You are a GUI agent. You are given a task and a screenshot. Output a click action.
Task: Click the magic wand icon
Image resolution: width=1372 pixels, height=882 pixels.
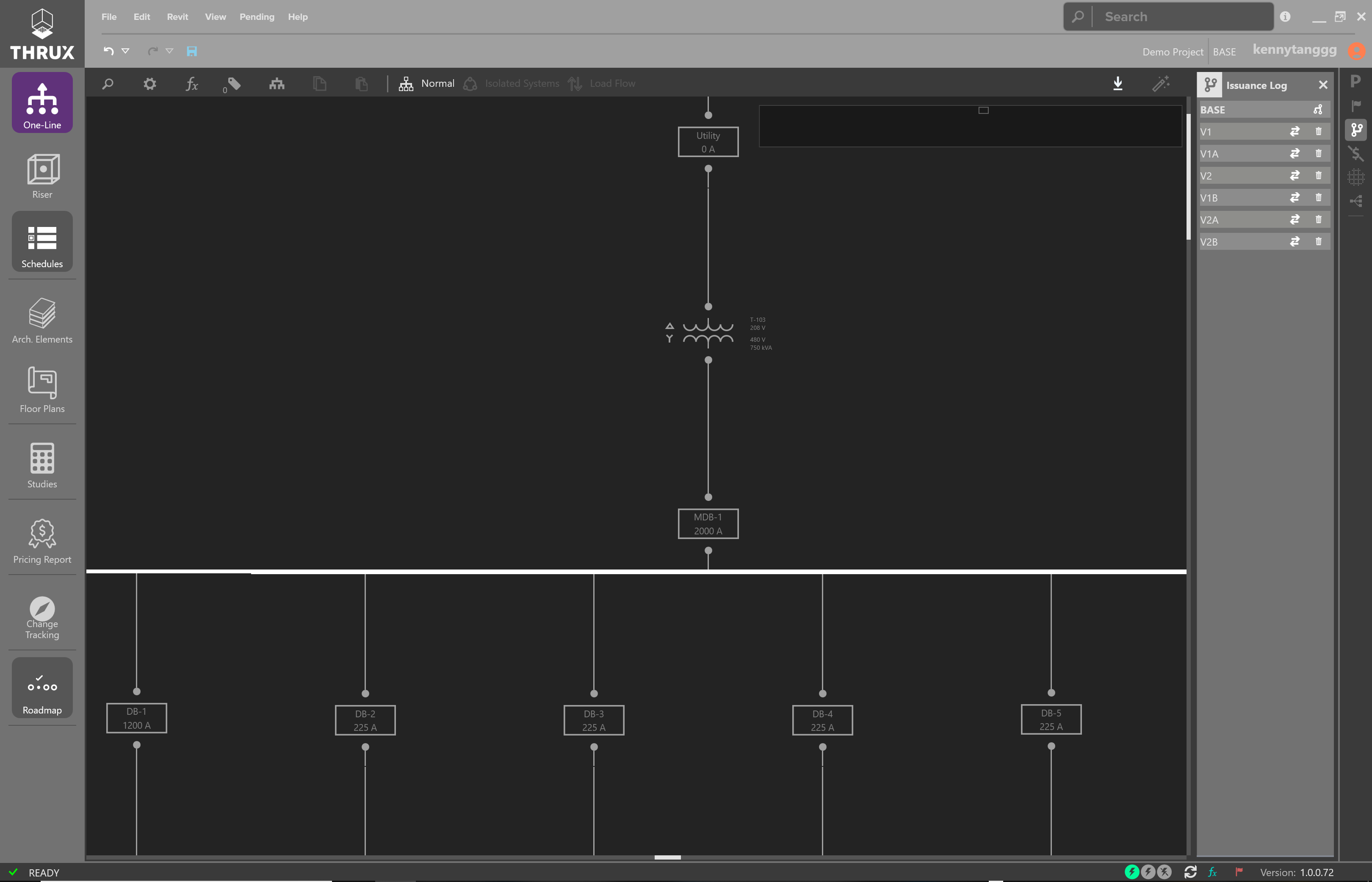pos(1161,83)
